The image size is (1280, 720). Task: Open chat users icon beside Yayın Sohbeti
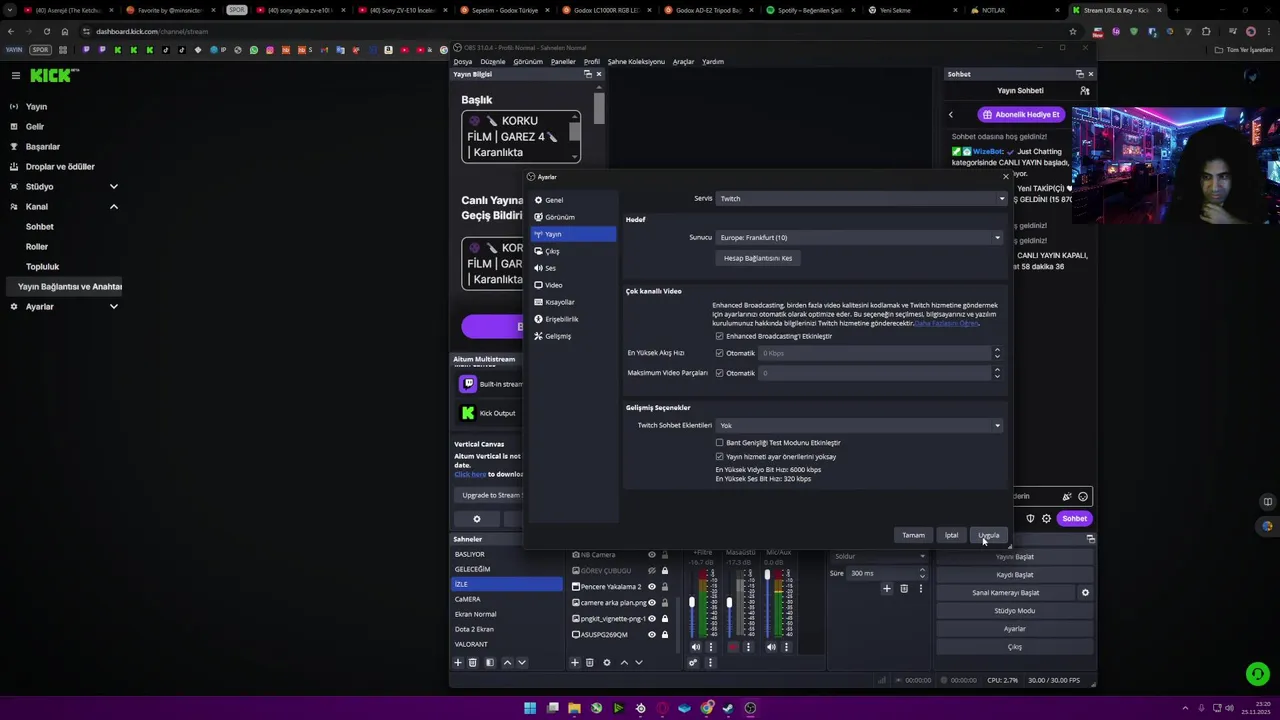click(x=1085, y=91)
